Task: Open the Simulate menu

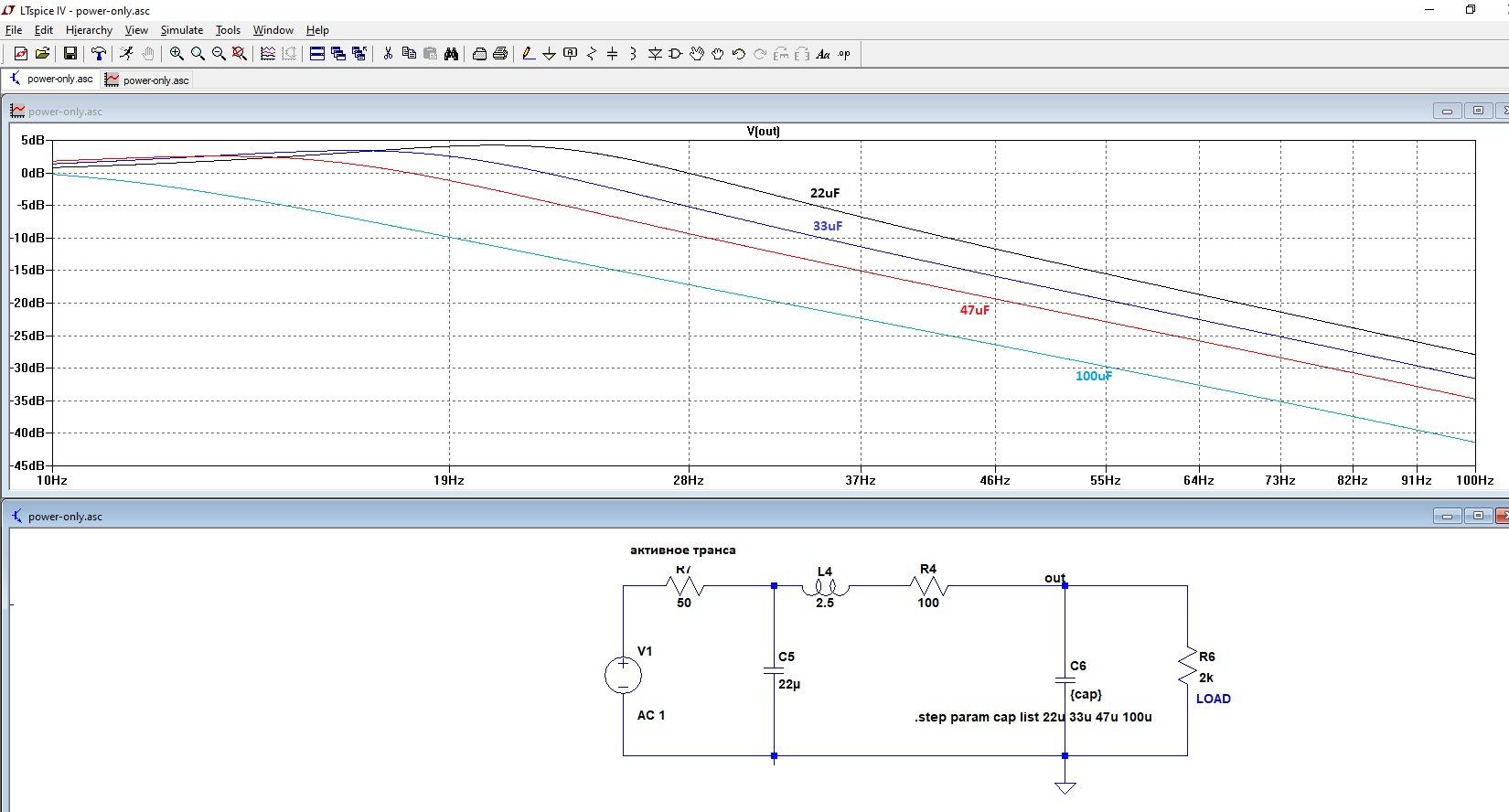Action: (181, 30)
